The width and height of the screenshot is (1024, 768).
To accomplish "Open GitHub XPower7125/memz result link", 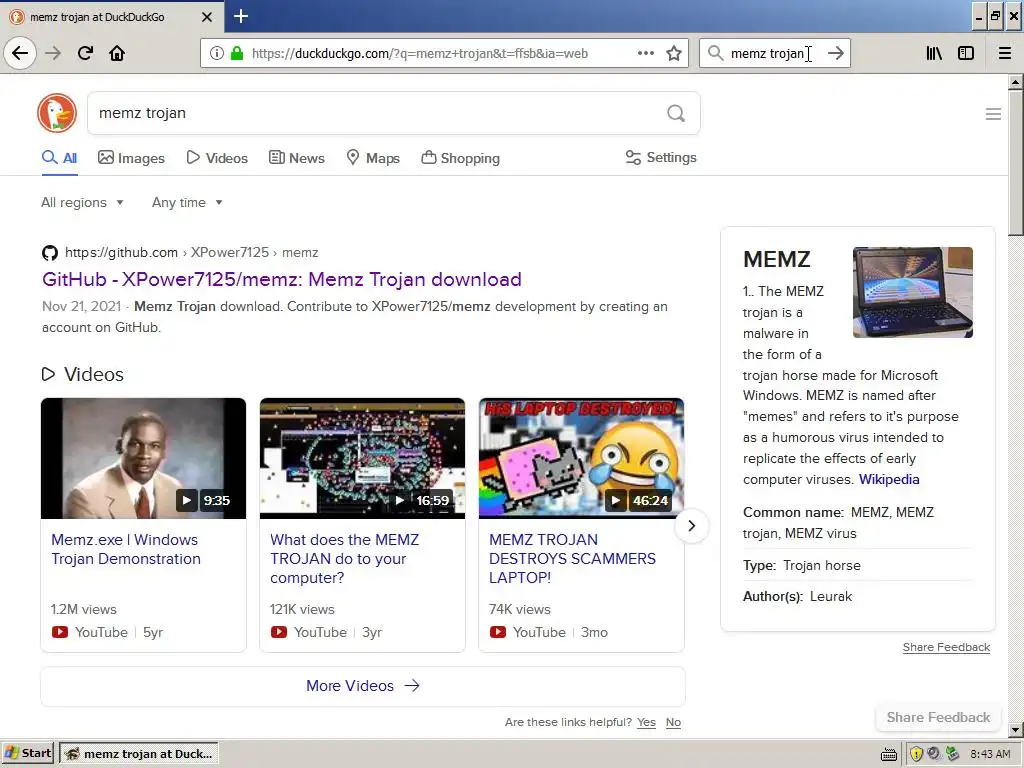I will pyautogui.click(x=281, y=280).
